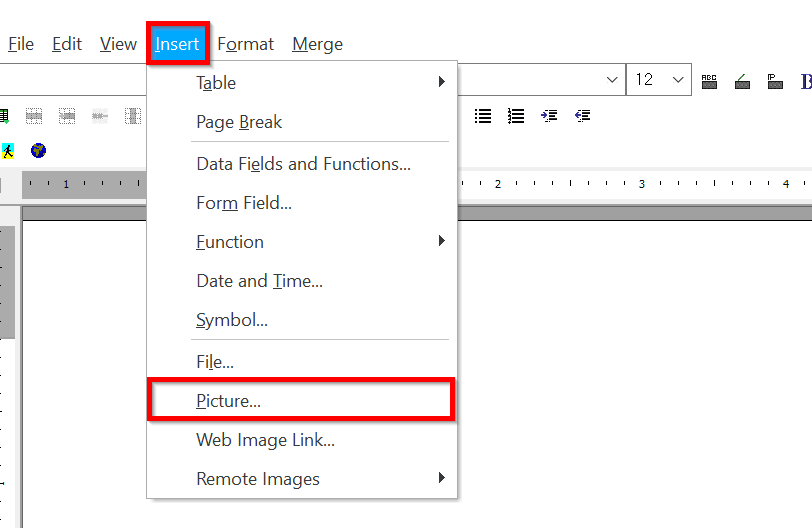Click the globe icon

pos(38,151)
